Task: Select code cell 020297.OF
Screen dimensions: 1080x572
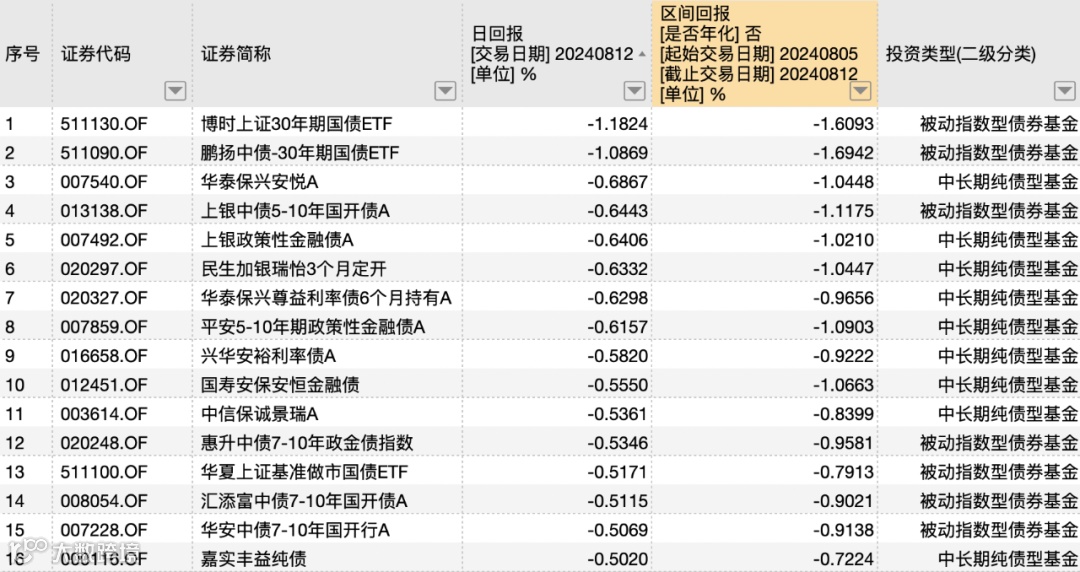Action: click(104, 269)
